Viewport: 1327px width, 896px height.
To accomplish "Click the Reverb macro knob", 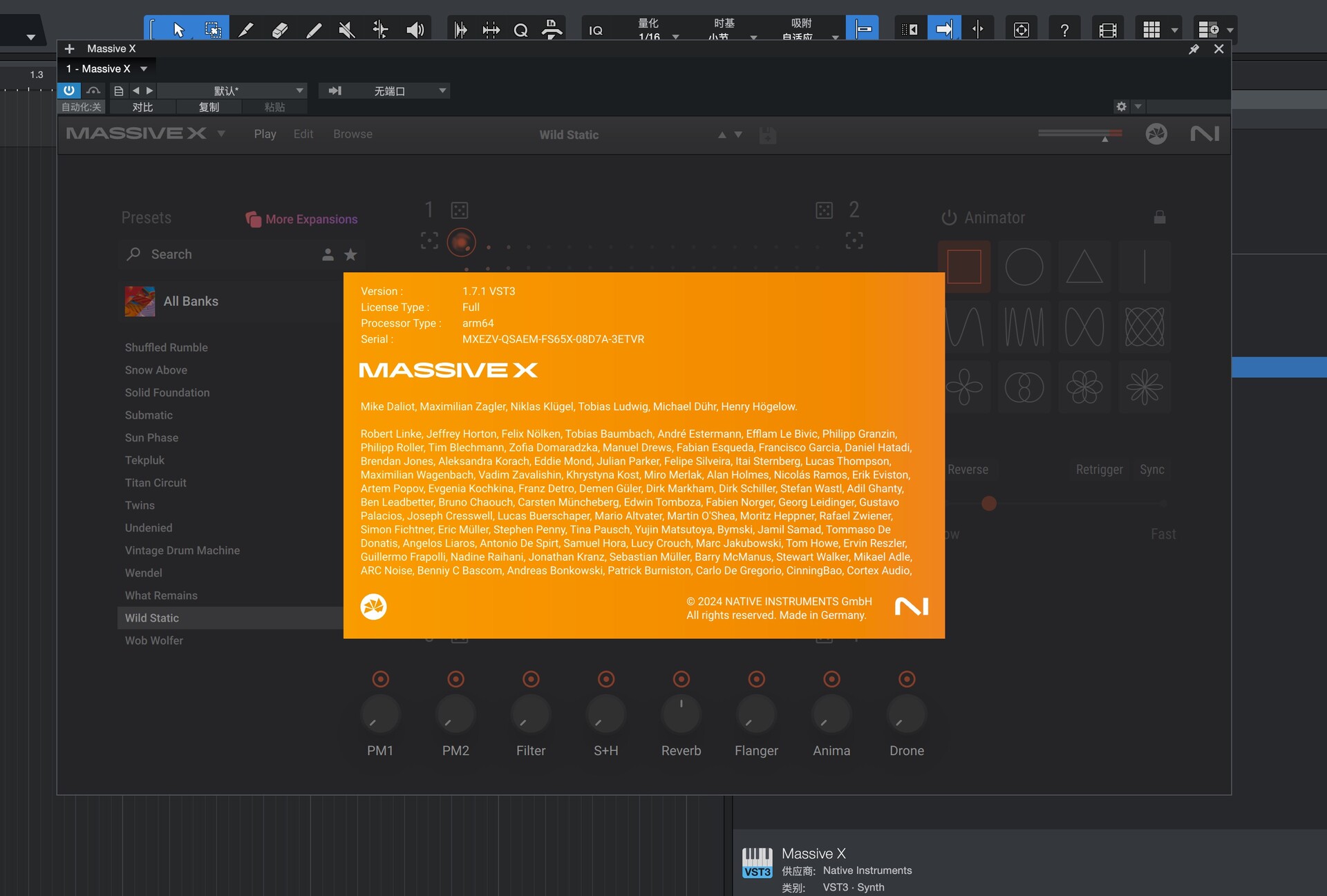I will coord(681,714).
